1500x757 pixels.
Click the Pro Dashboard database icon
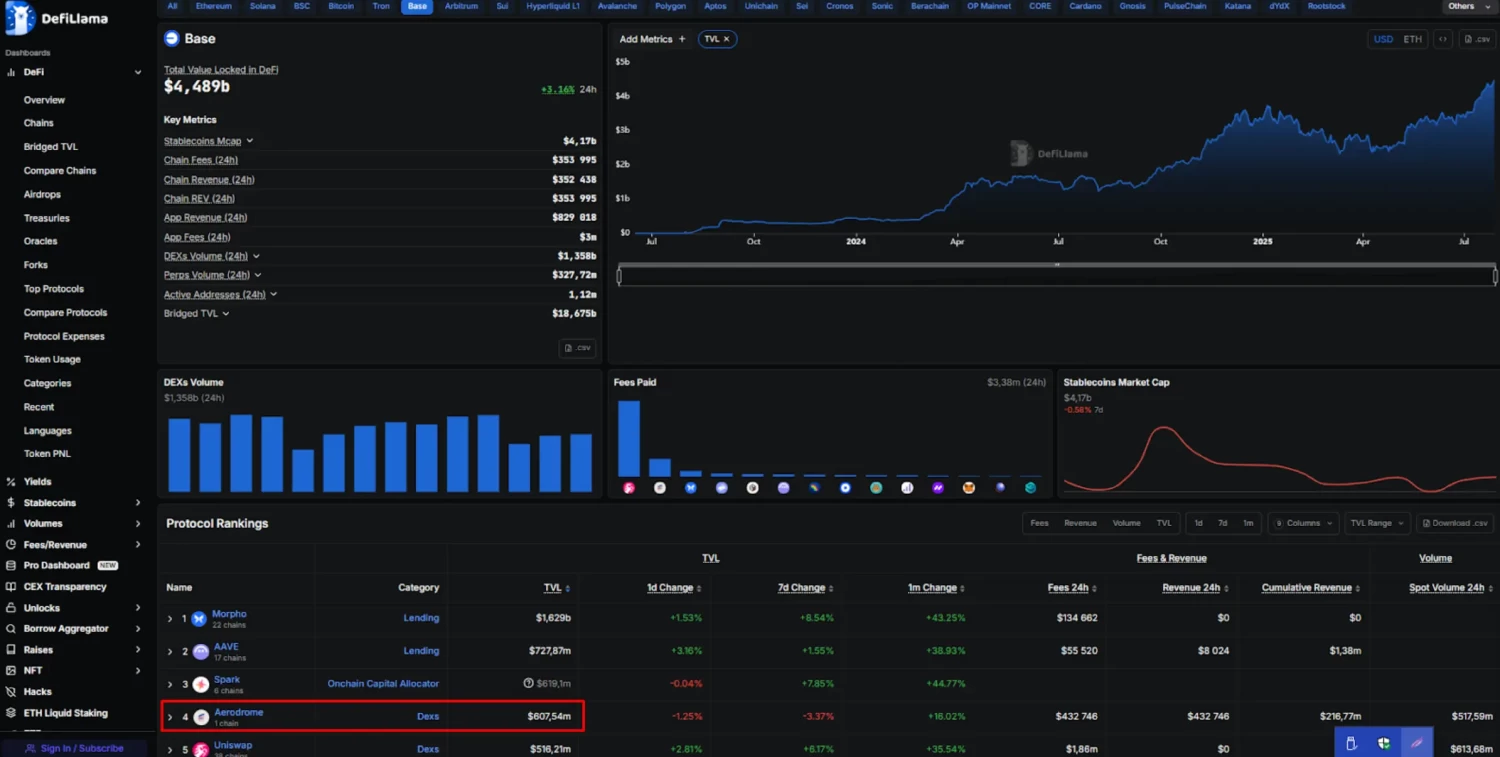(11, 566)
